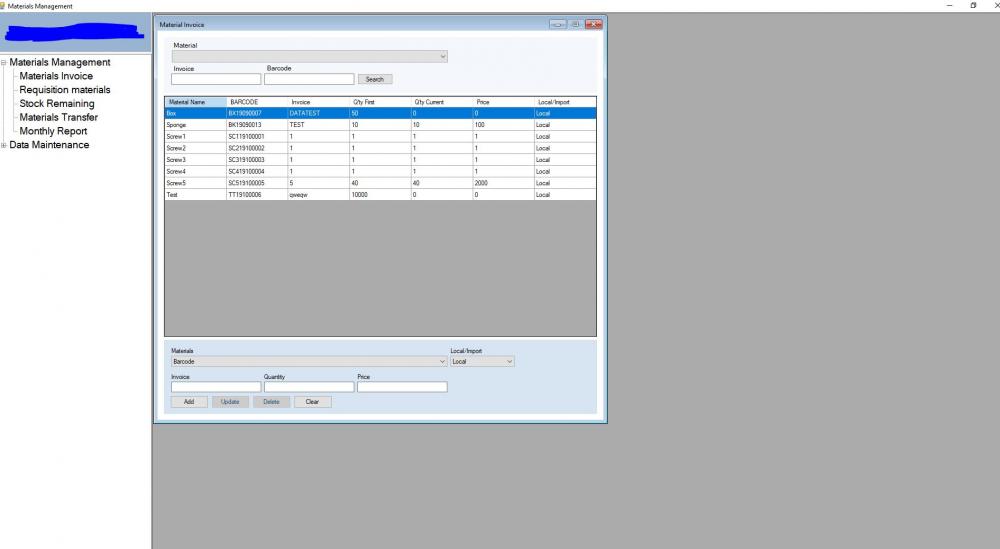The width and height of the screenshot is (1000, 549).
Task: Select the Sponge row in the table
Action: click(195, 125)
